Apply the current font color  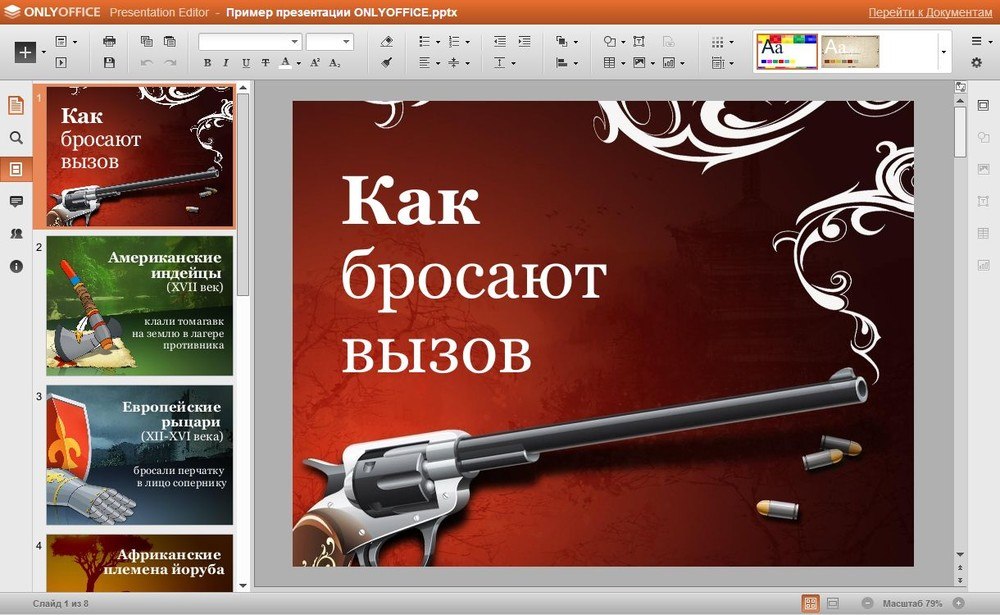click(x=285, y=63)
